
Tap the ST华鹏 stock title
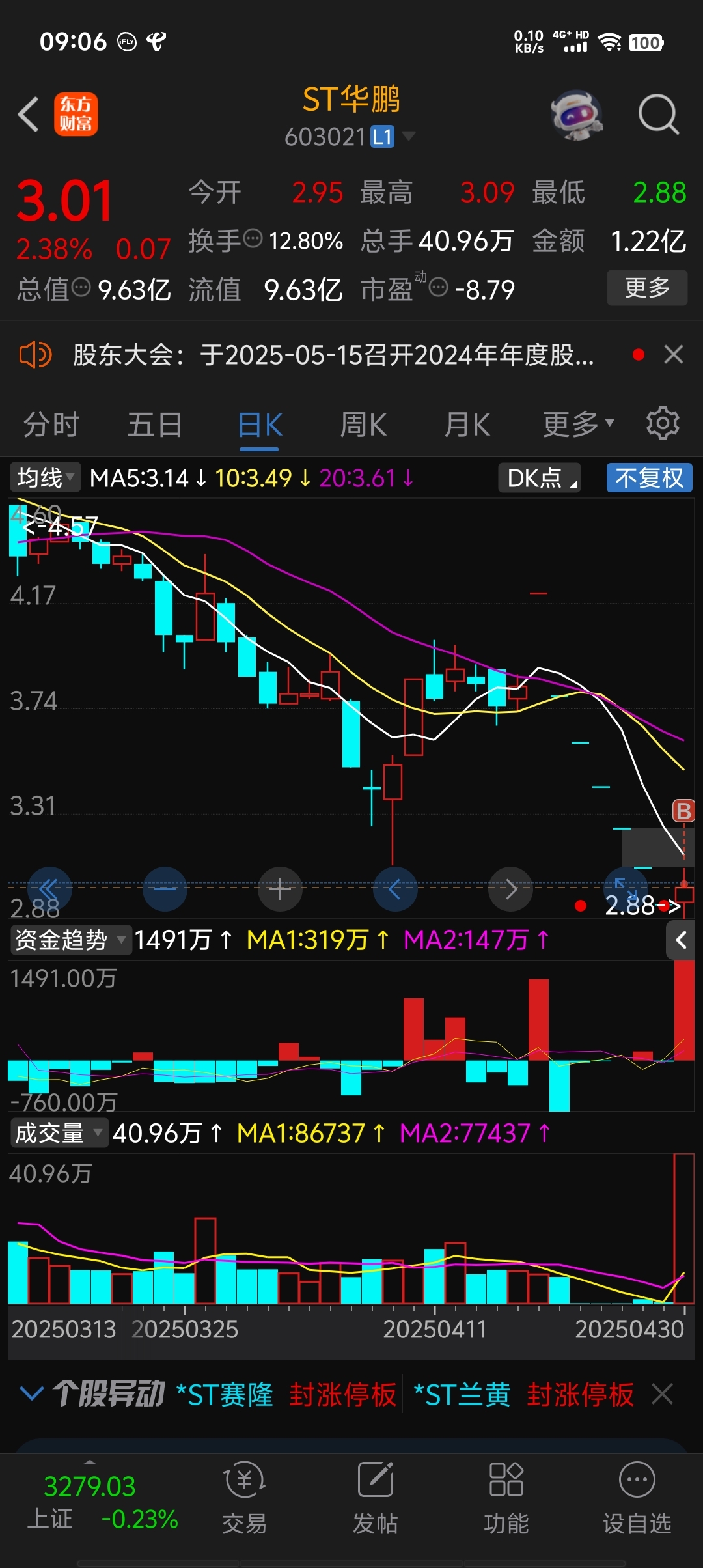click(x=351, y=100)
